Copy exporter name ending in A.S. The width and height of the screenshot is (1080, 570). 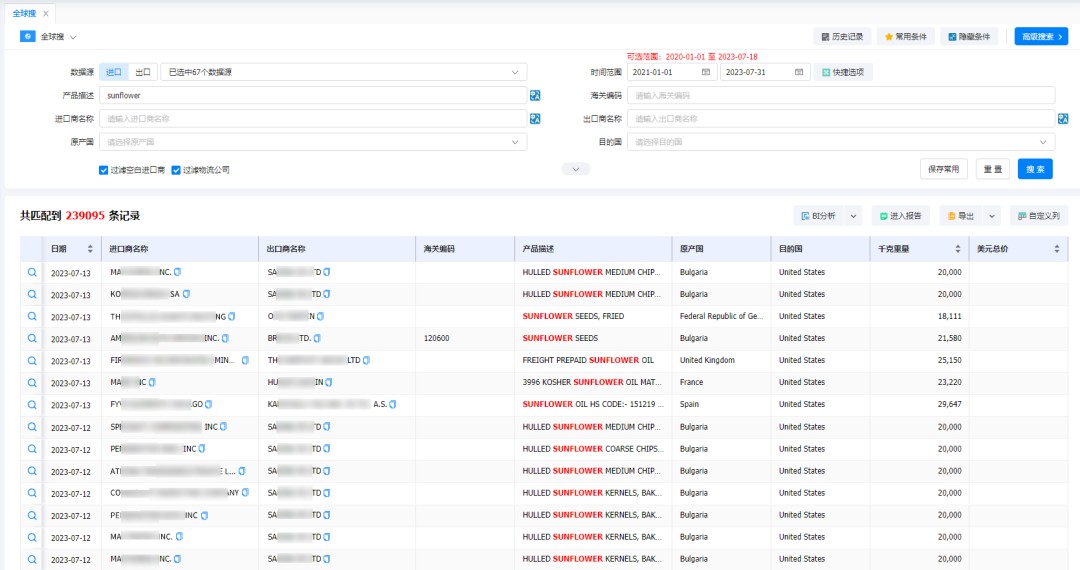click(x=393, y=404)
